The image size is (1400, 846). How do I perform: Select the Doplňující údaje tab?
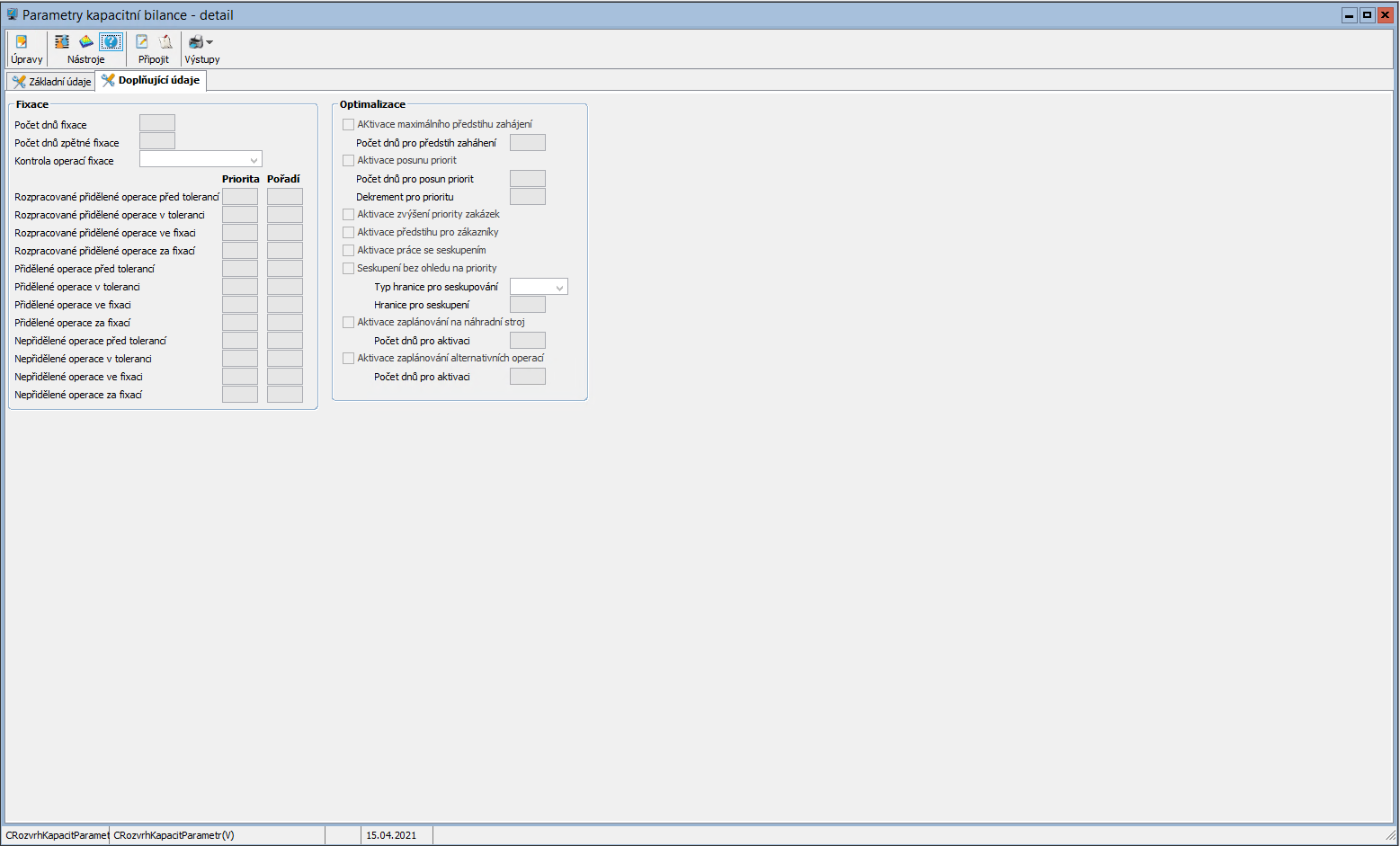(151, 81)
